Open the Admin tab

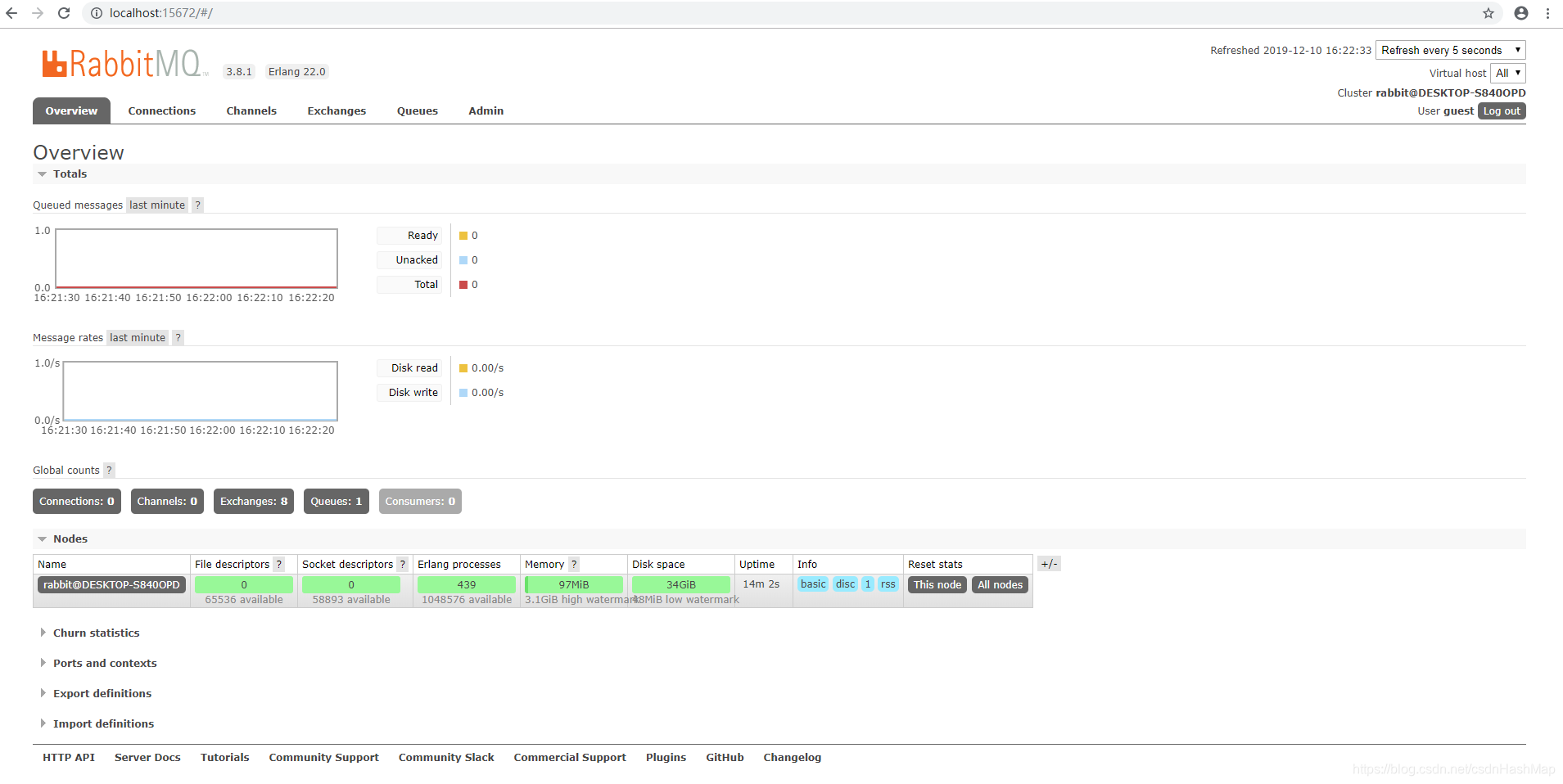point(486,111)
